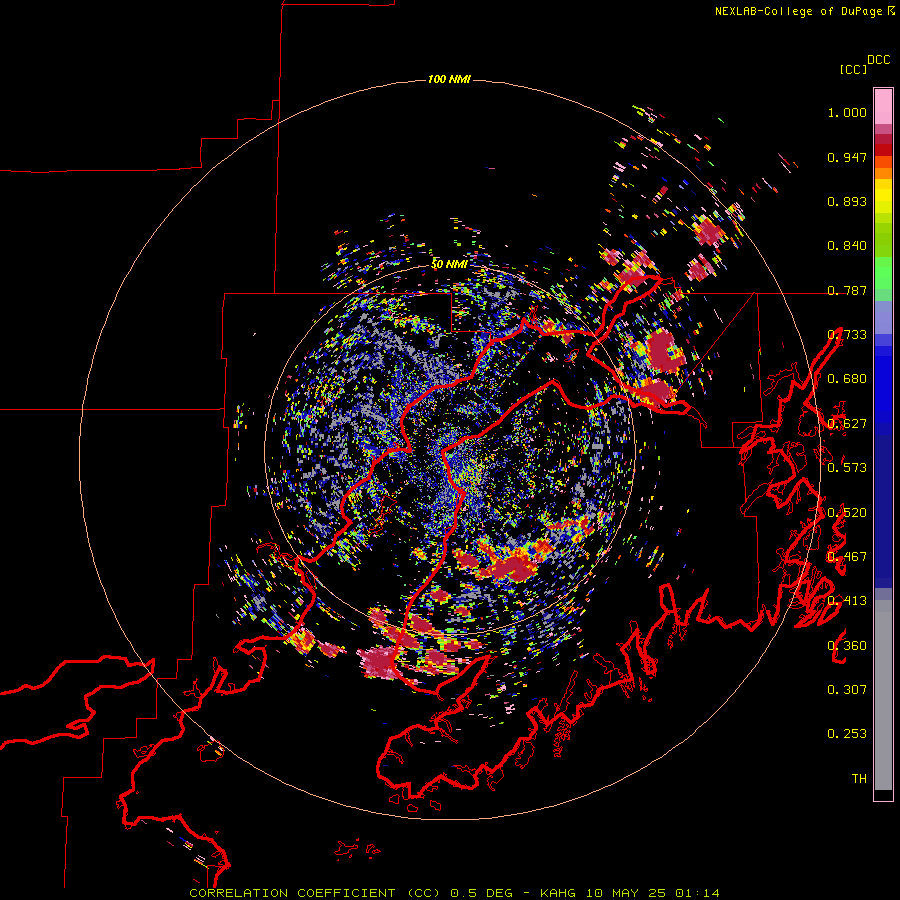The image size is (900, 900).
Task: Select the 0.947 scale value
Action: 847,157
